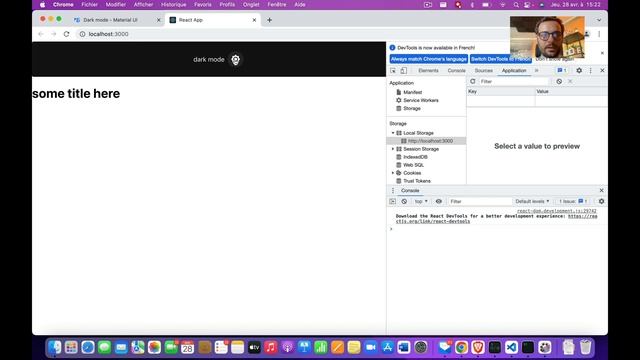Switch to the Sources tab in DevTools
This screenshot has height=360, width=640.
point(484,71)
